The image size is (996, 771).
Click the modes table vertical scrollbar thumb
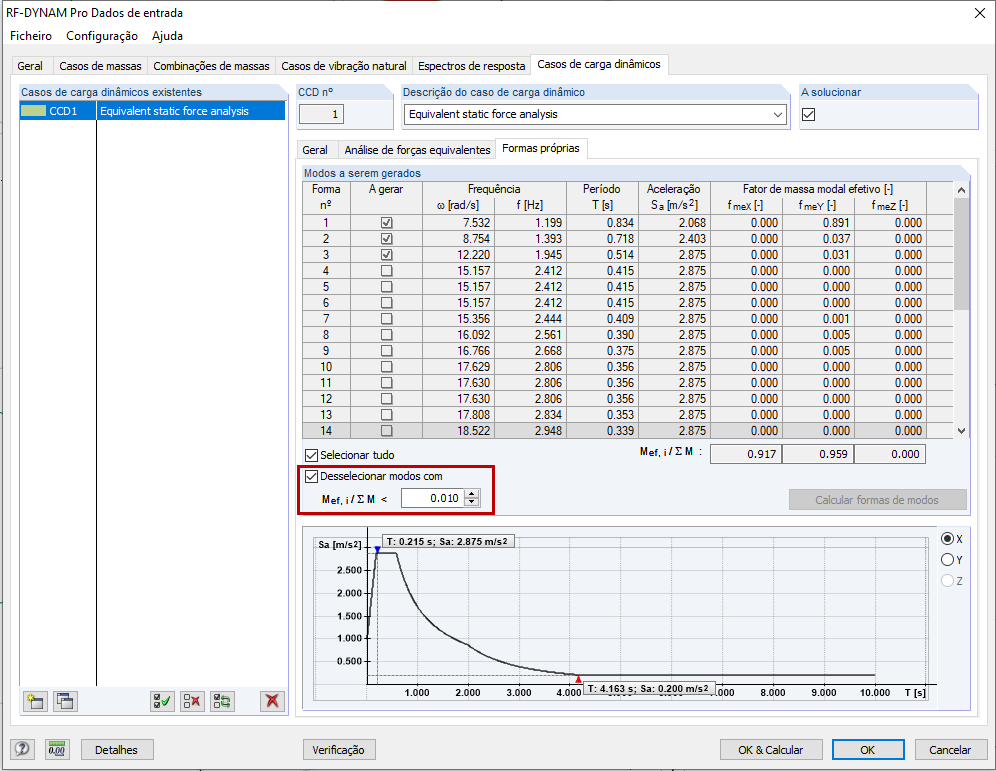(961, 254)
